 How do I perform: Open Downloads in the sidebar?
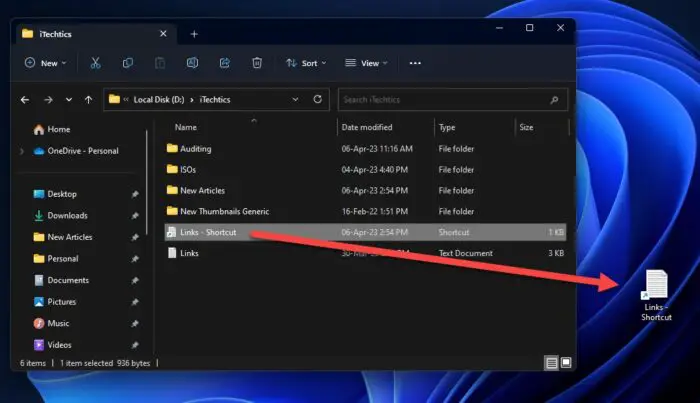[67, 215]
